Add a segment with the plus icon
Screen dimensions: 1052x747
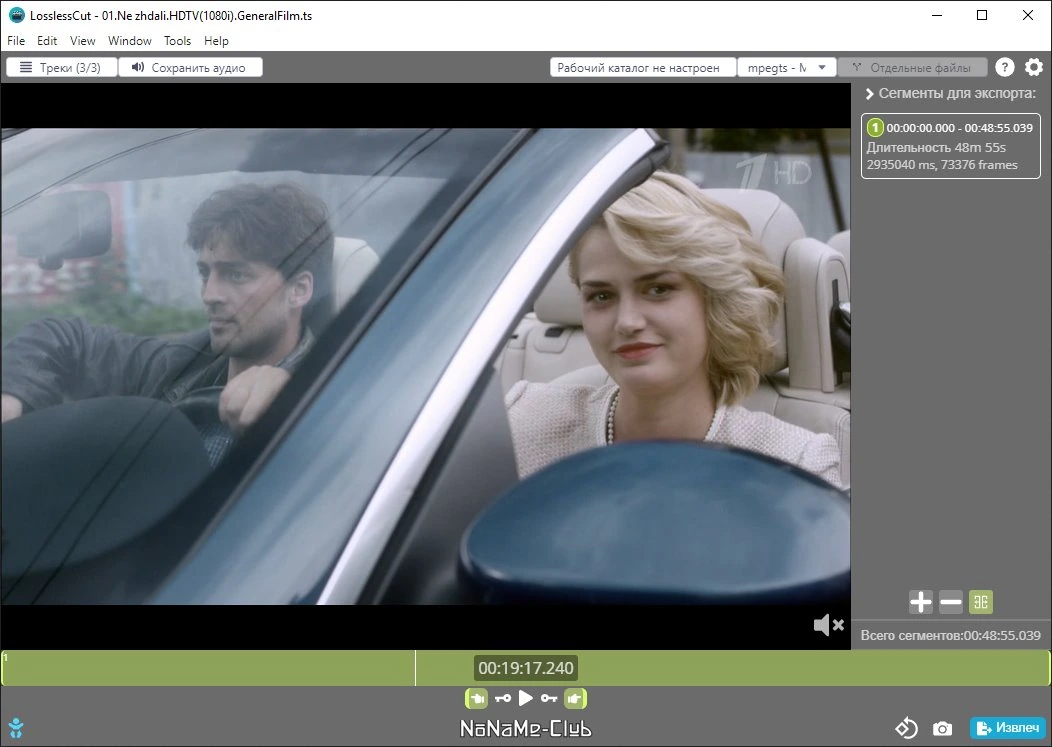click(x=920, y=602)
